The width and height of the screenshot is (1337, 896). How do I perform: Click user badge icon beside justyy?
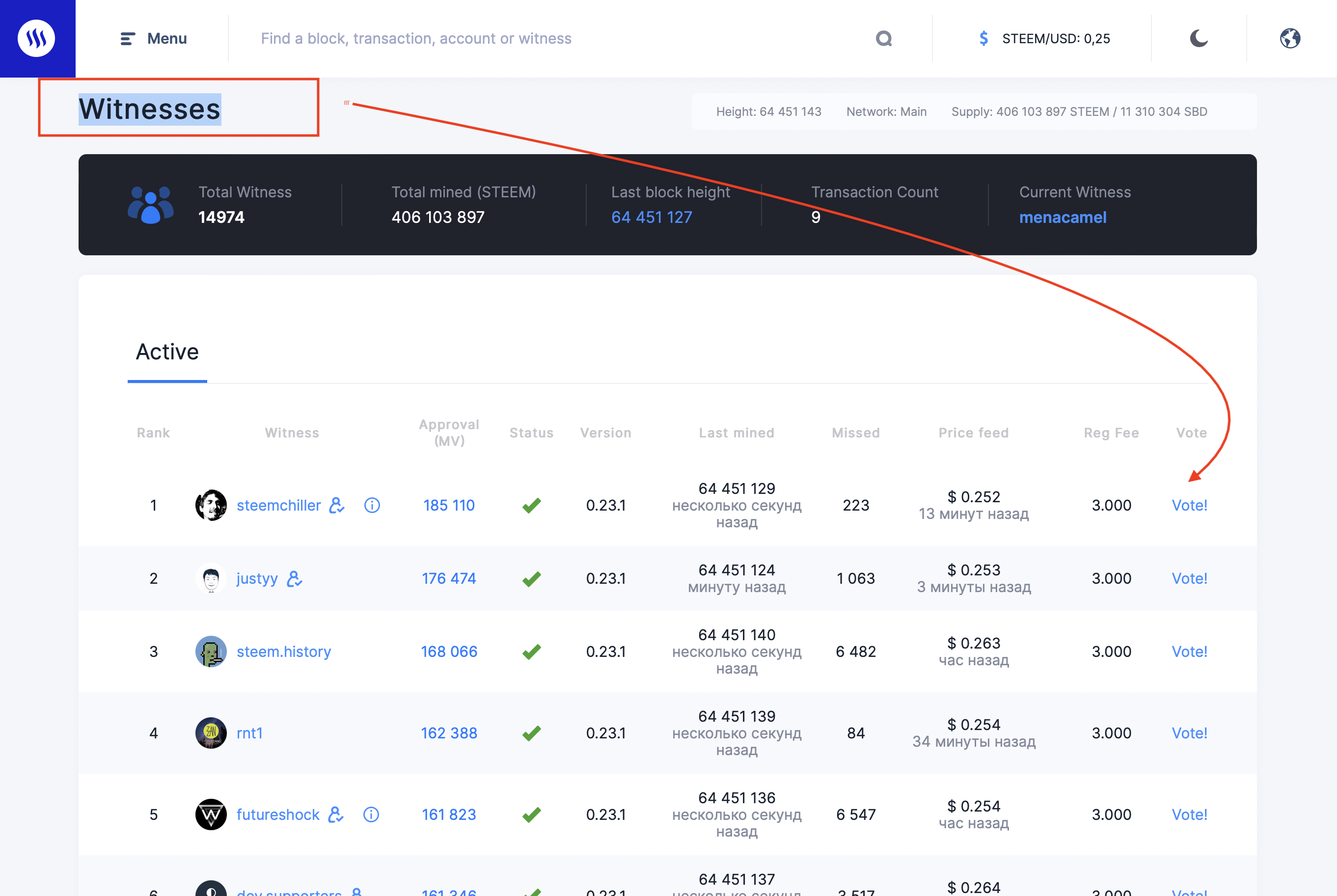point(294,578)
